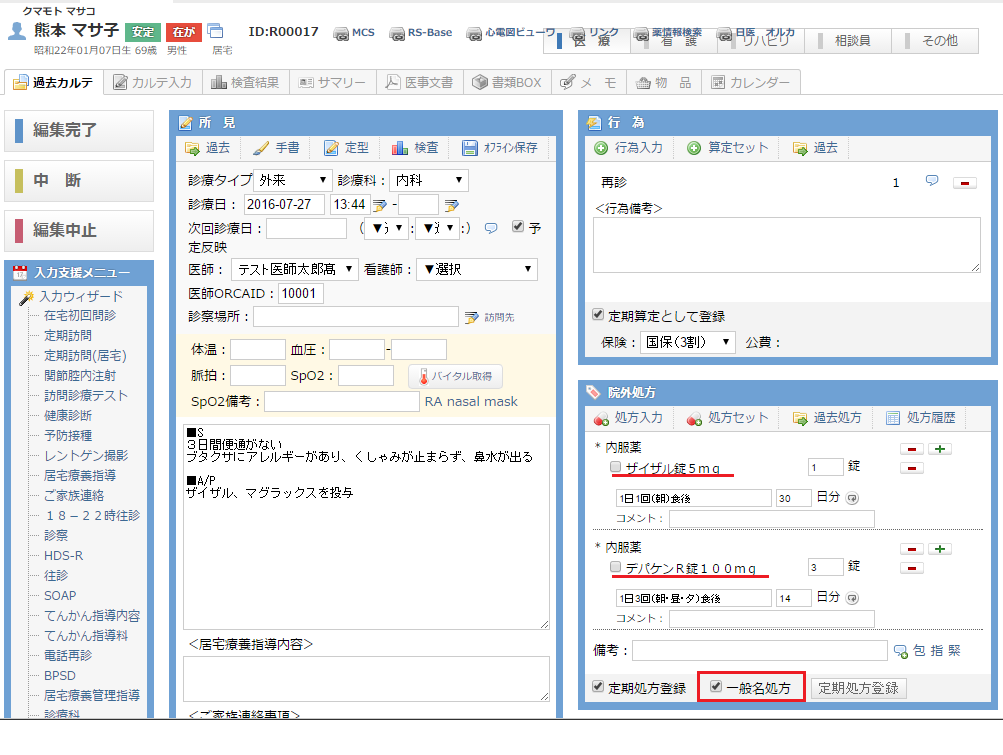Viewport: 1003px width, 755px height.
Task: Check デパケンR錠100mg checkbox
Action: (615, 566)
